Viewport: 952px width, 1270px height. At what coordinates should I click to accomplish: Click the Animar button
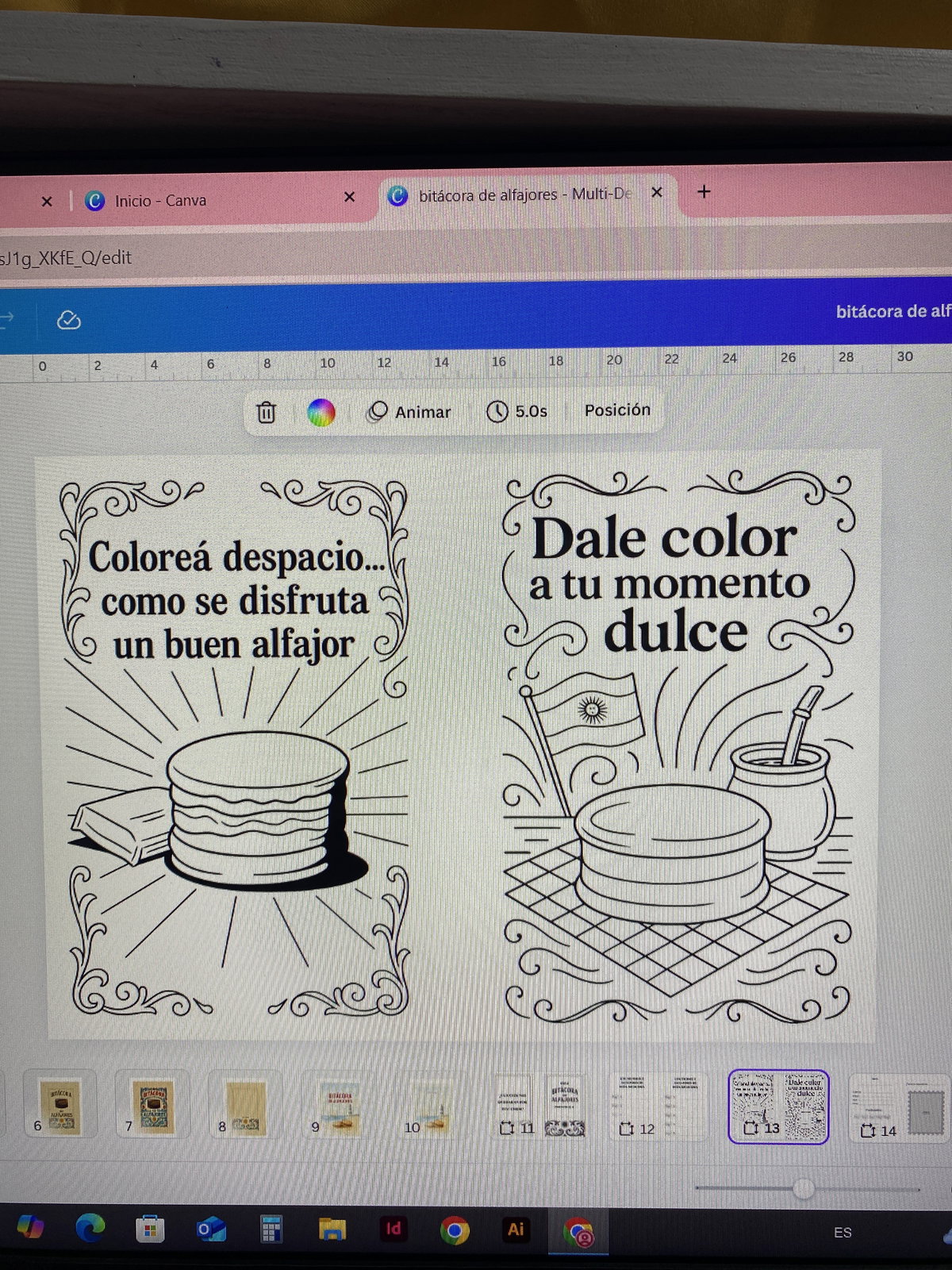[x=409, y=412]
